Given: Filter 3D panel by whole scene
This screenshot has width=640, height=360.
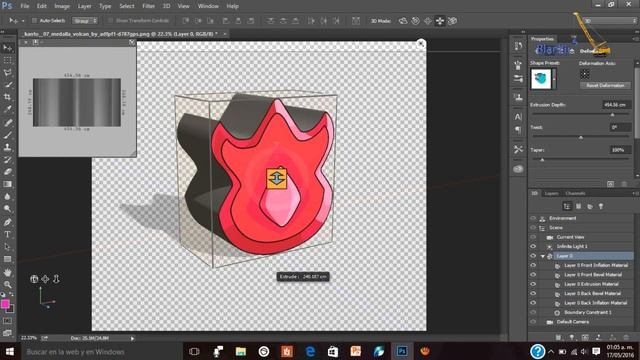Looking at the screenshot, I should click(567, 207).
